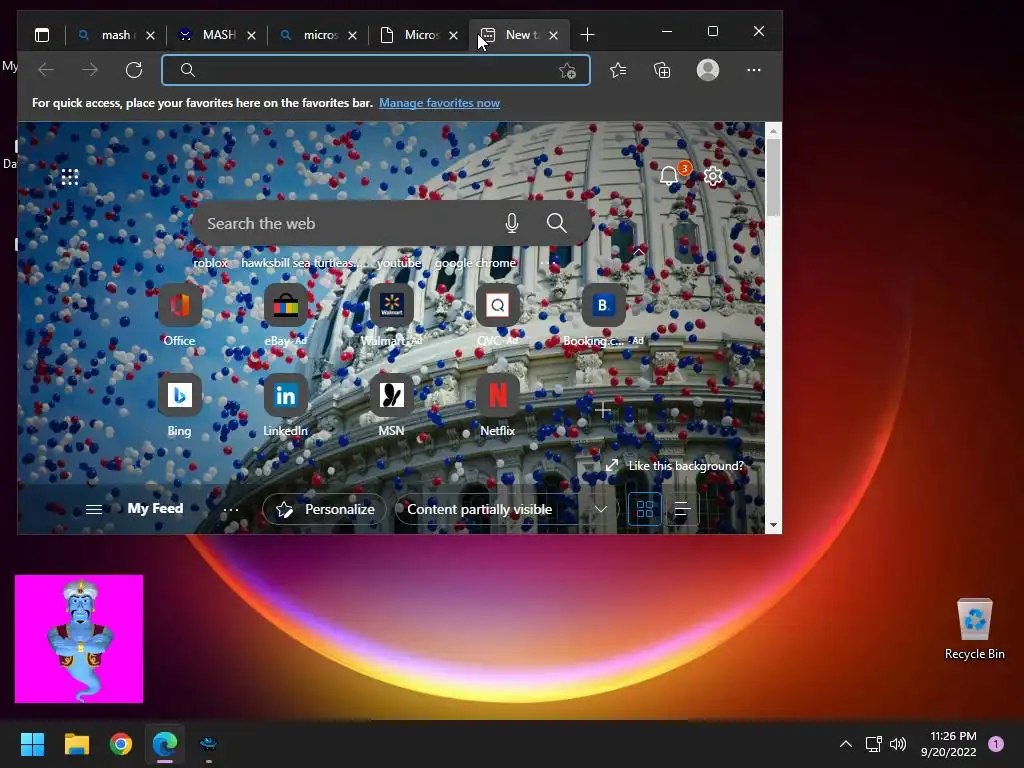Open more options beside search suggestions

coord(547,263)
